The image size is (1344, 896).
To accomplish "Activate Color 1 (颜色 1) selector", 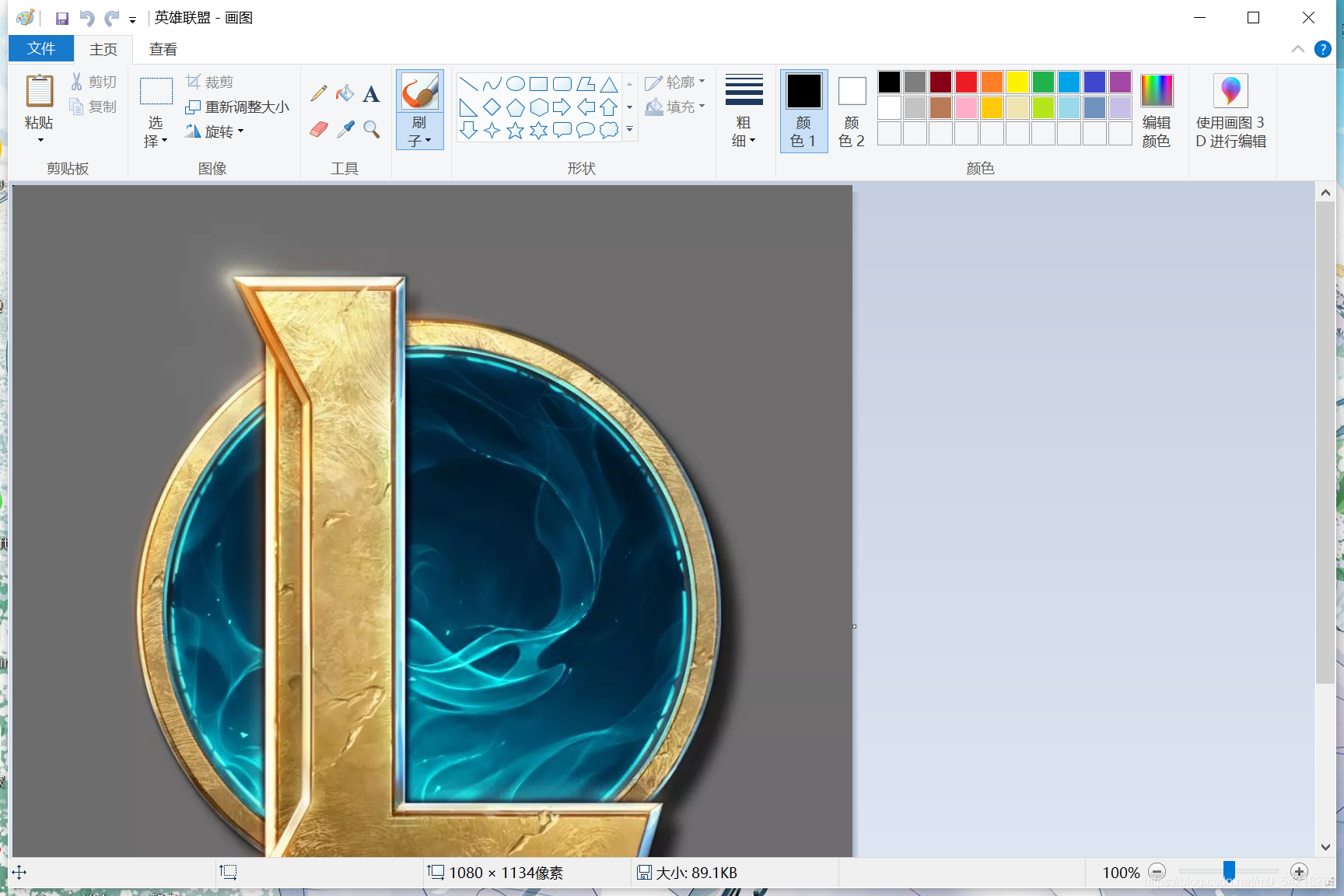I will click(x=803, y=111).
